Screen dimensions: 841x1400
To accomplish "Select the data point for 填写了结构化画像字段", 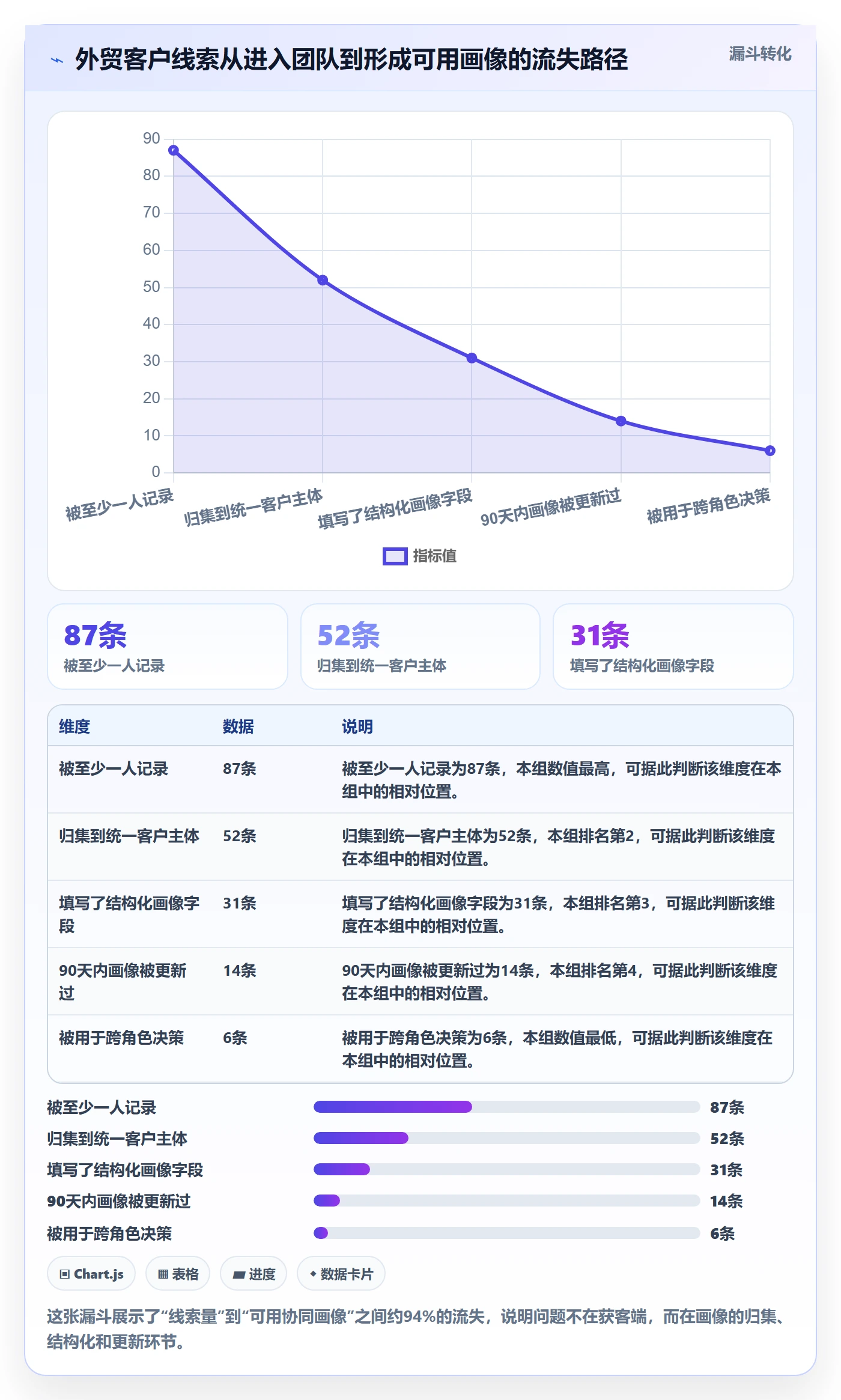I will coord(472,358).
